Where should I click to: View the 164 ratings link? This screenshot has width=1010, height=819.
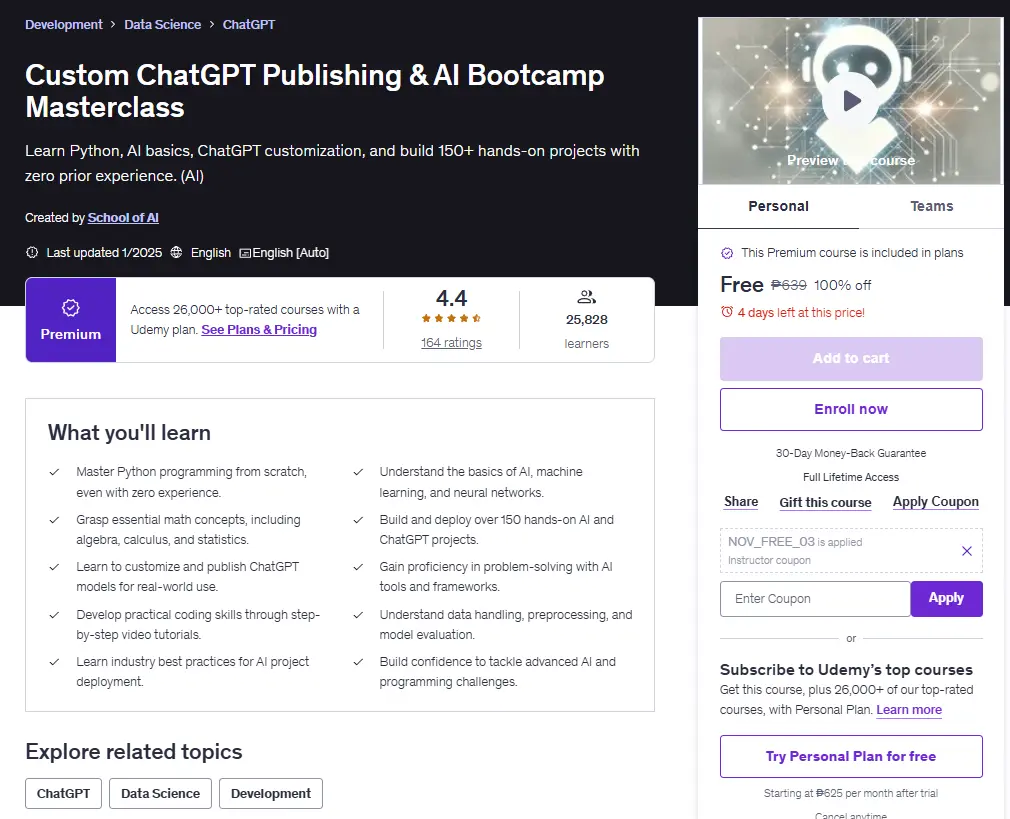pos(451,343)
